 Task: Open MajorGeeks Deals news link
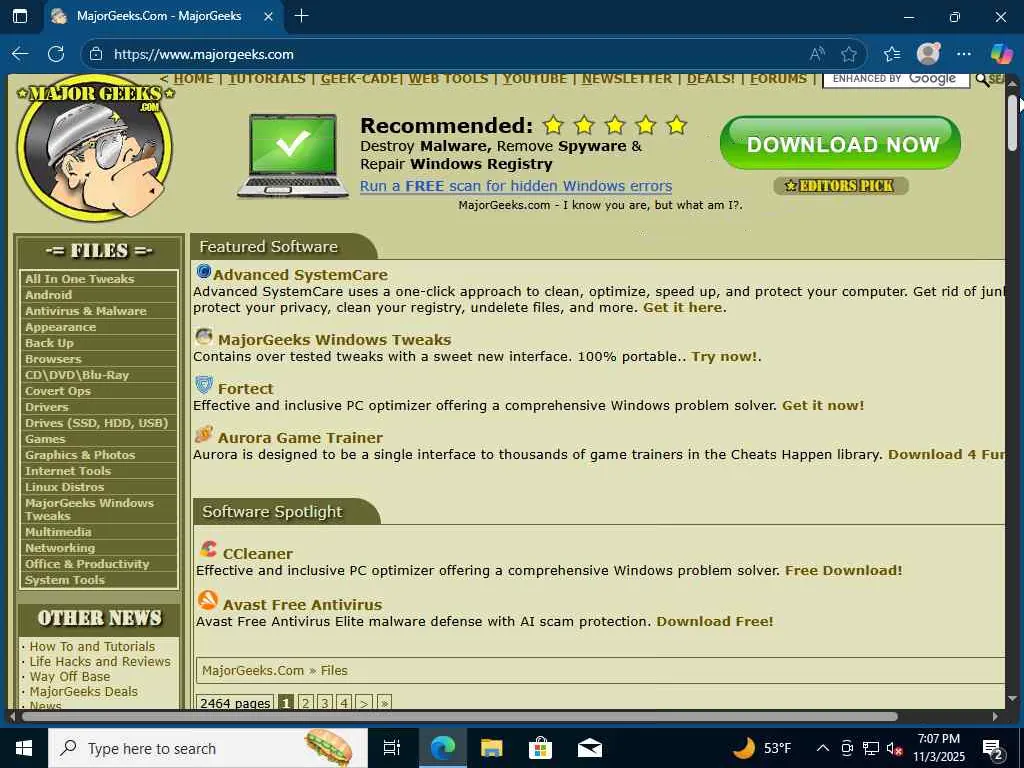(x=84, y=692)
